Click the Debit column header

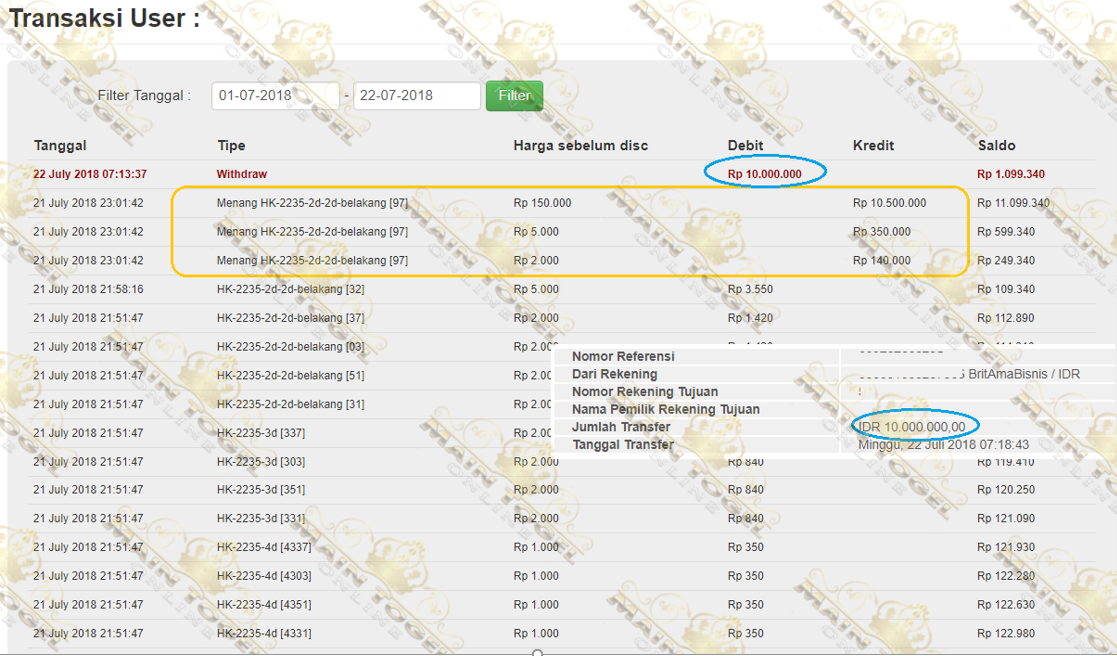point(745,146)
